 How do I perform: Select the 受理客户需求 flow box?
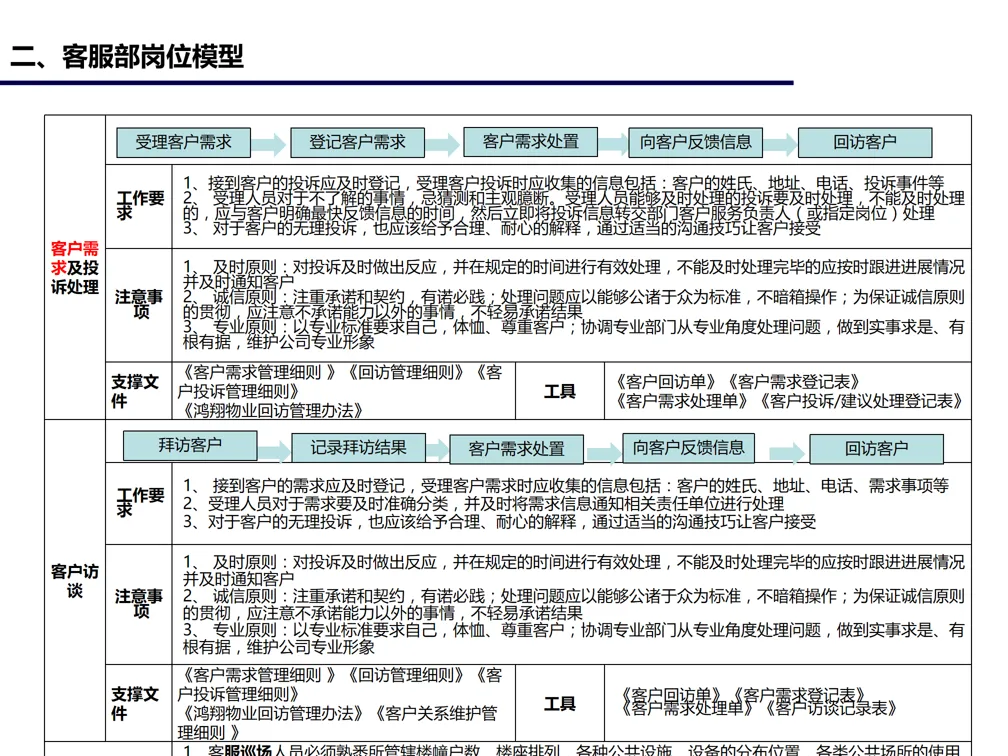183,142
